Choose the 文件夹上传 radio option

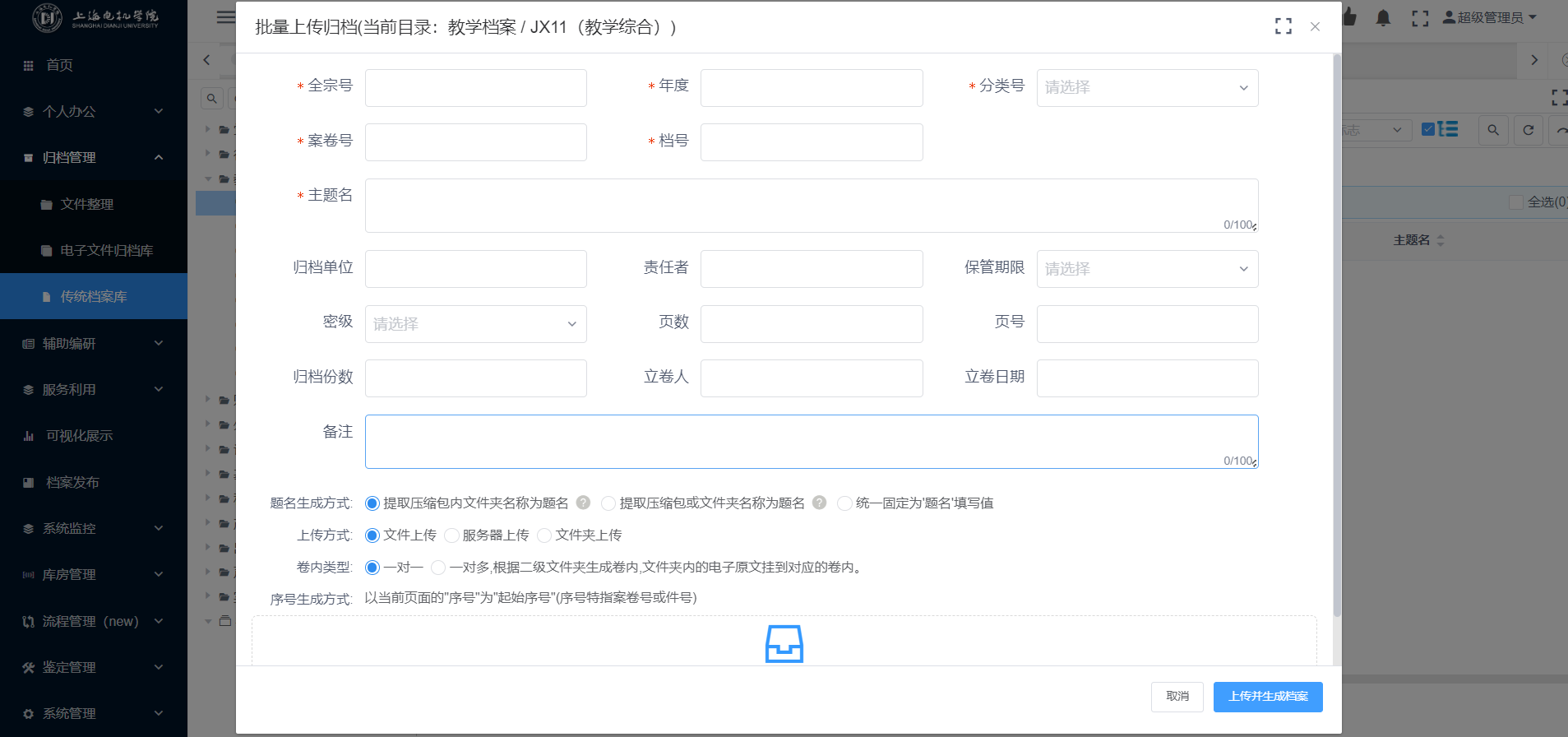(x=544, y=535)
